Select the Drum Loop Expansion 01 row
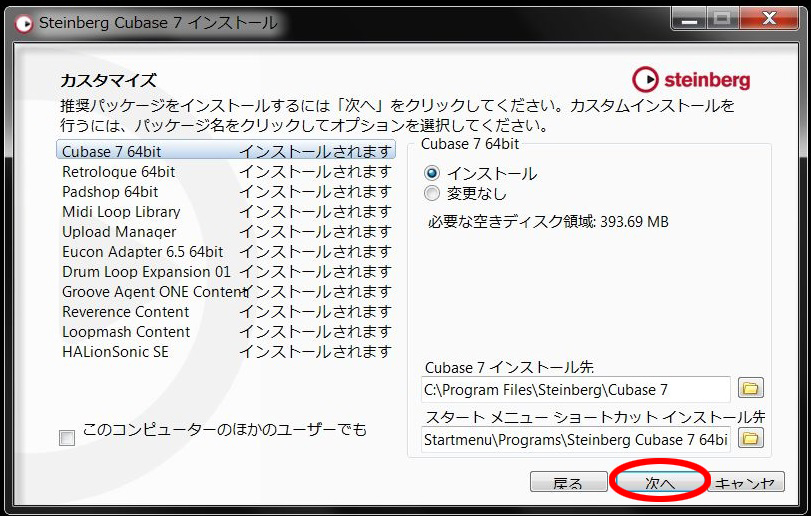This screenshot has height=516, width=811. pos(226,271)
